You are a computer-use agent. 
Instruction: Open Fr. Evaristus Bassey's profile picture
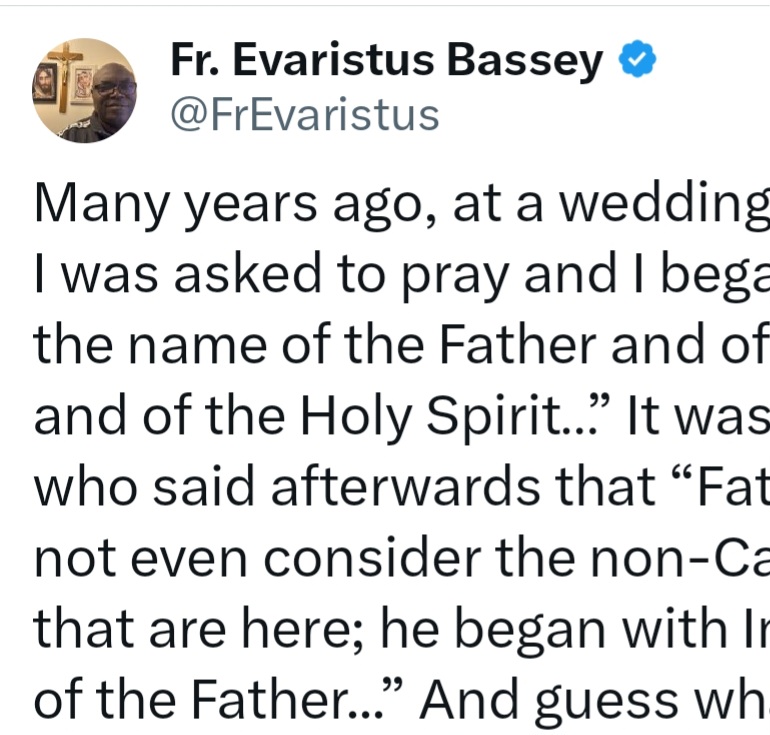coord(84,91)
